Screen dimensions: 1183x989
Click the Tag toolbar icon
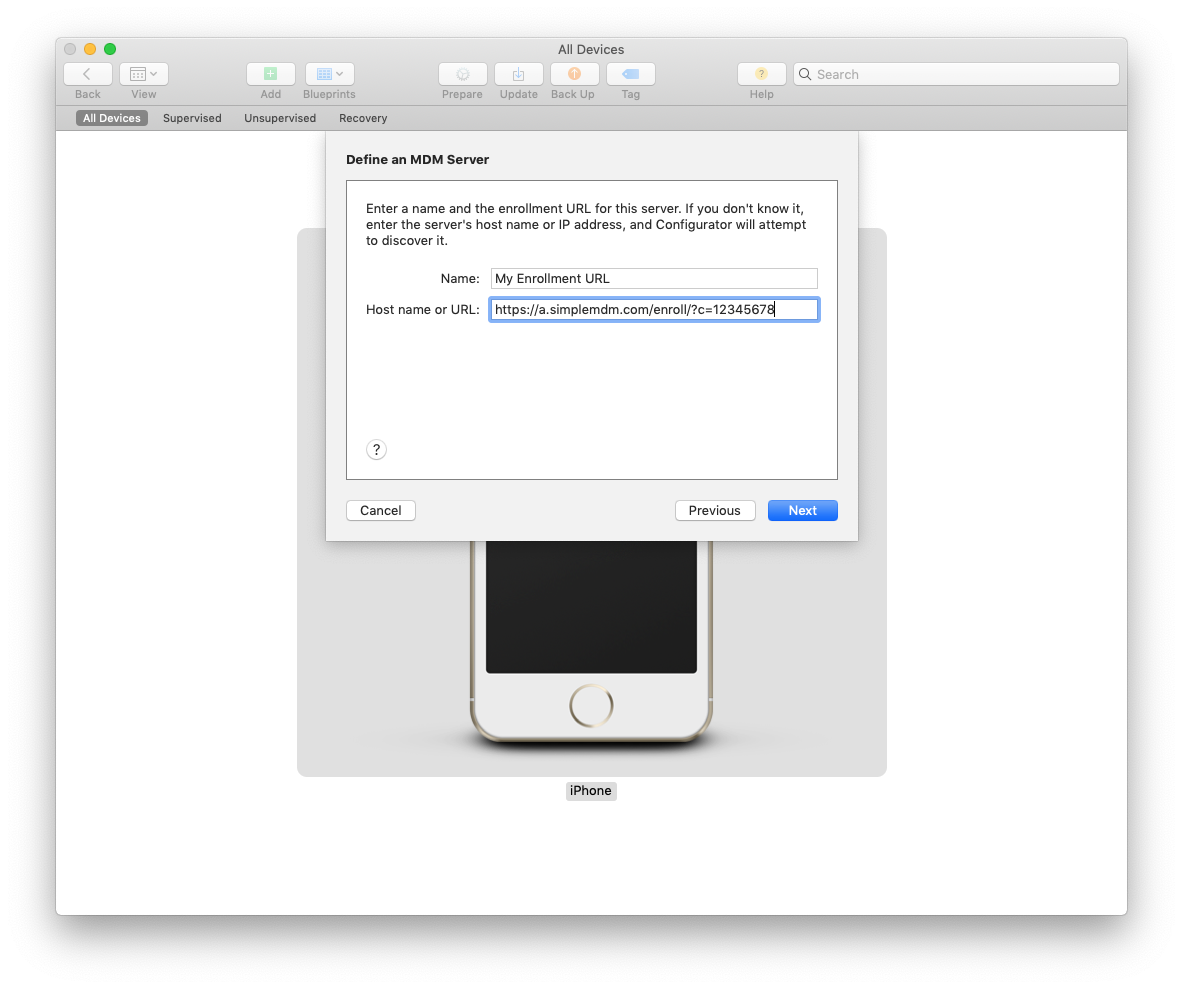point(630,74)
